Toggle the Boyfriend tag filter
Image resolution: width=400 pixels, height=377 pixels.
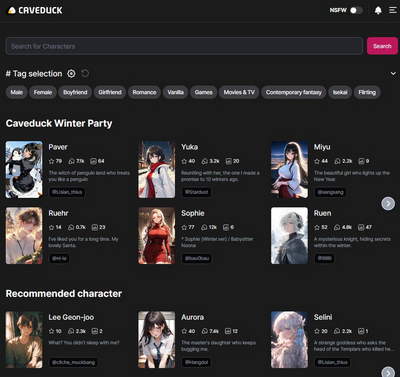coord(75,92)
